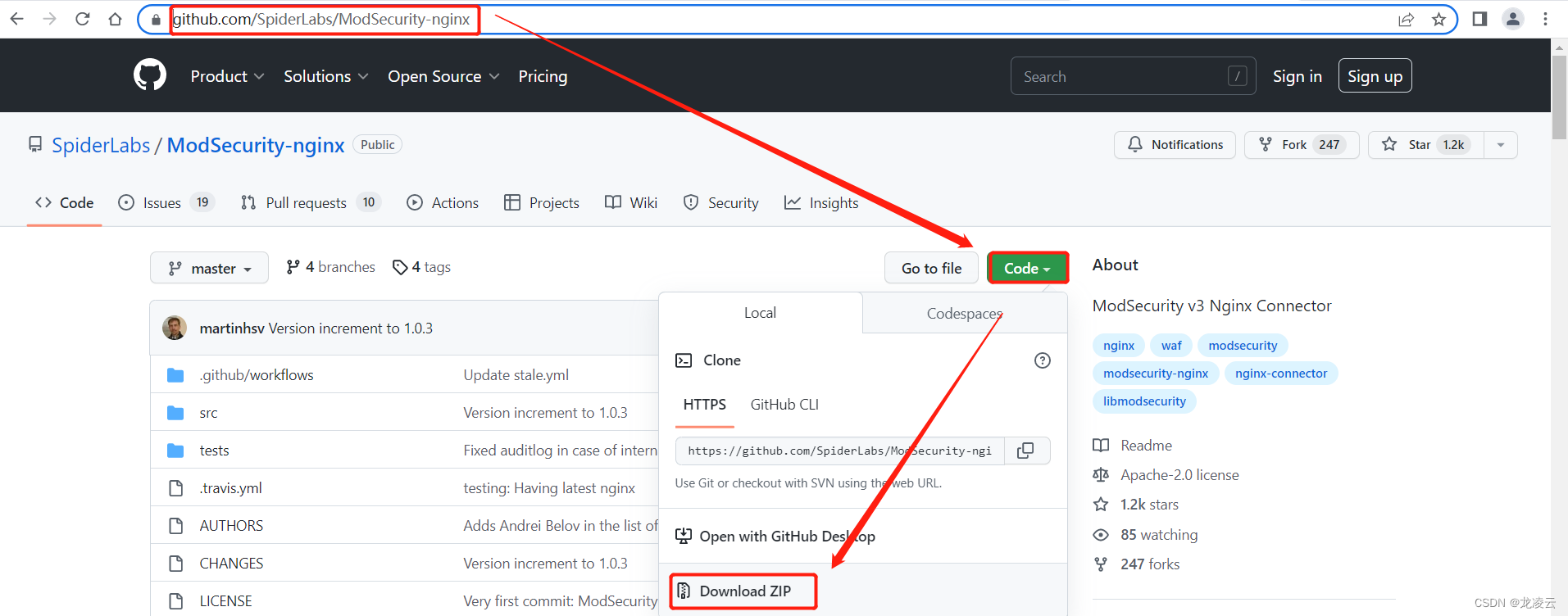
Task: Expand the Solutions menu
Action: tap(325, 76)
